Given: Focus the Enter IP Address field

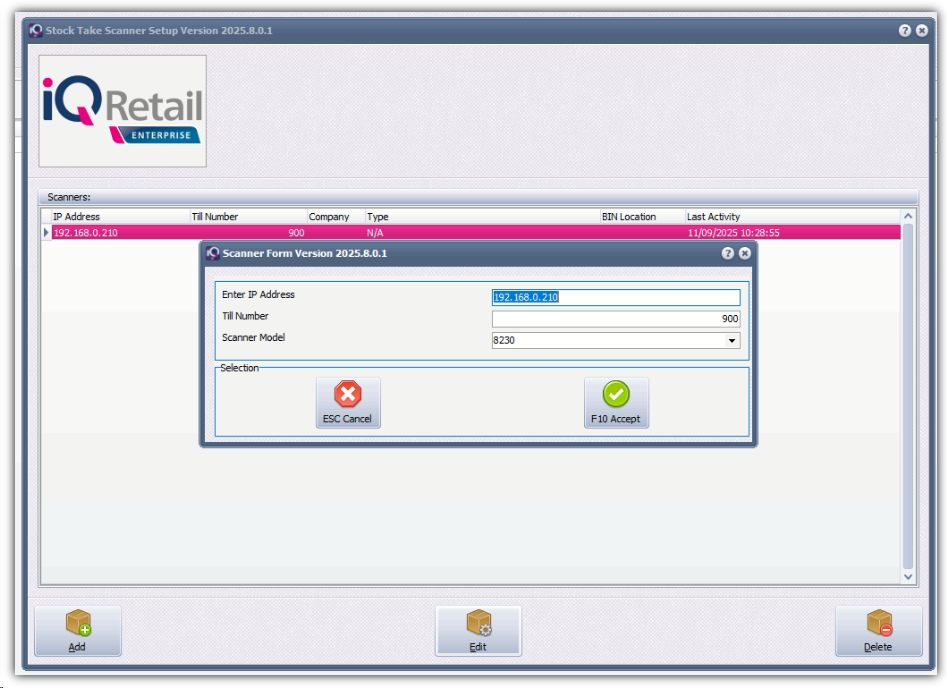Looking at the screenshot, I should tap(615, 297).
